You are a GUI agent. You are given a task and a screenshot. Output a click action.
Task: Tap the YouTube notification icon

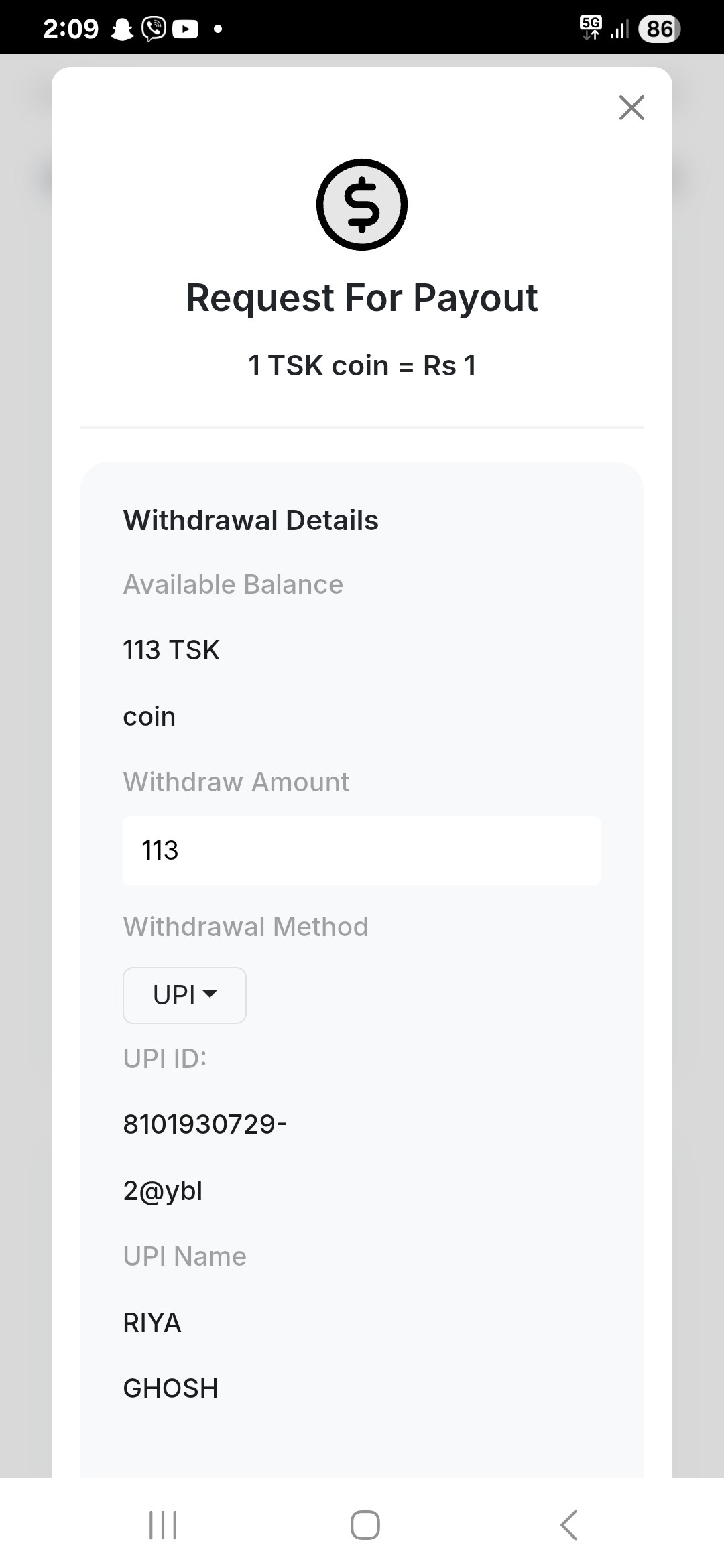[x=186, y=29]
